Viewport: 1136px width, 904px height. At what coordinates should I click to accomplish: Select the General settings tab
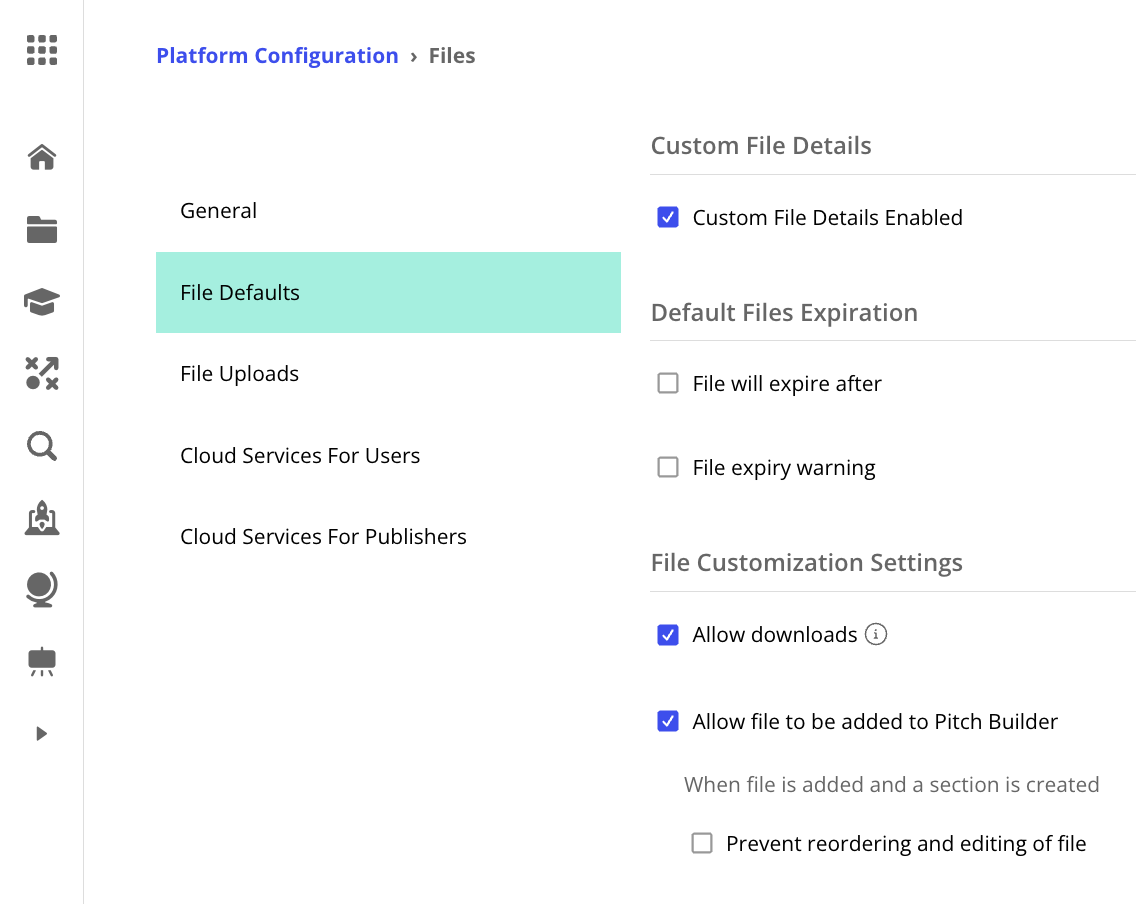219,211
